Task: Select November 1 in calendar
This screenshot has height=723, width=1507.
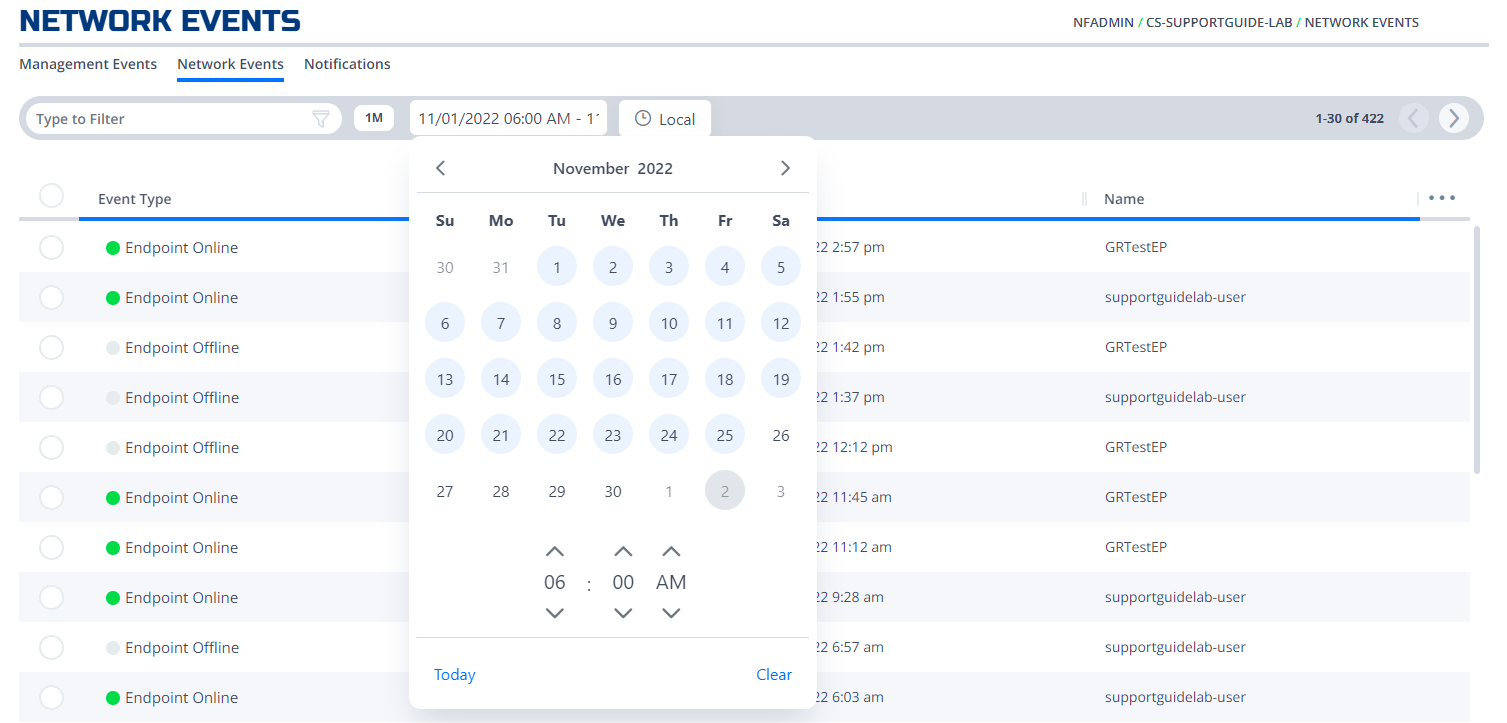Action: pos(557,267)
